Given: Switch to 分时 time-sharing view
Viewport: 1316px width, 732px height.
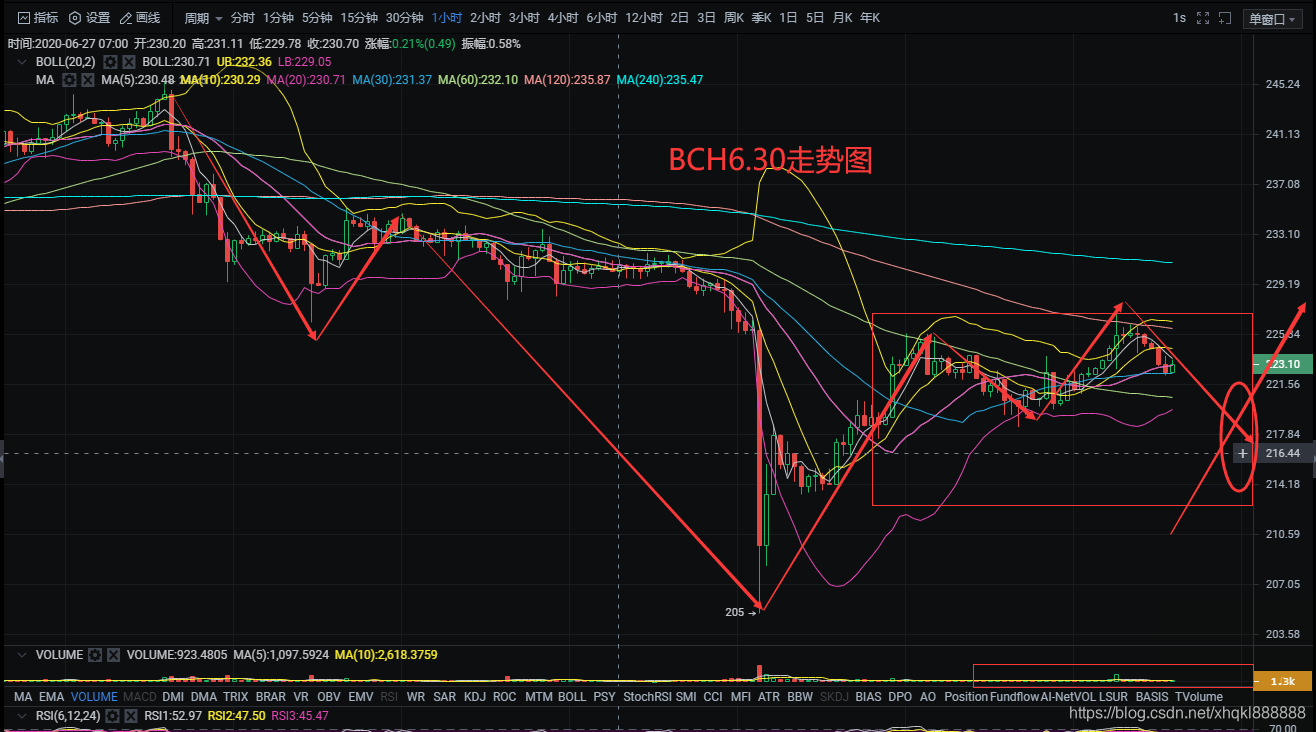Looking at the screenshot, I should tap(243, 18).
